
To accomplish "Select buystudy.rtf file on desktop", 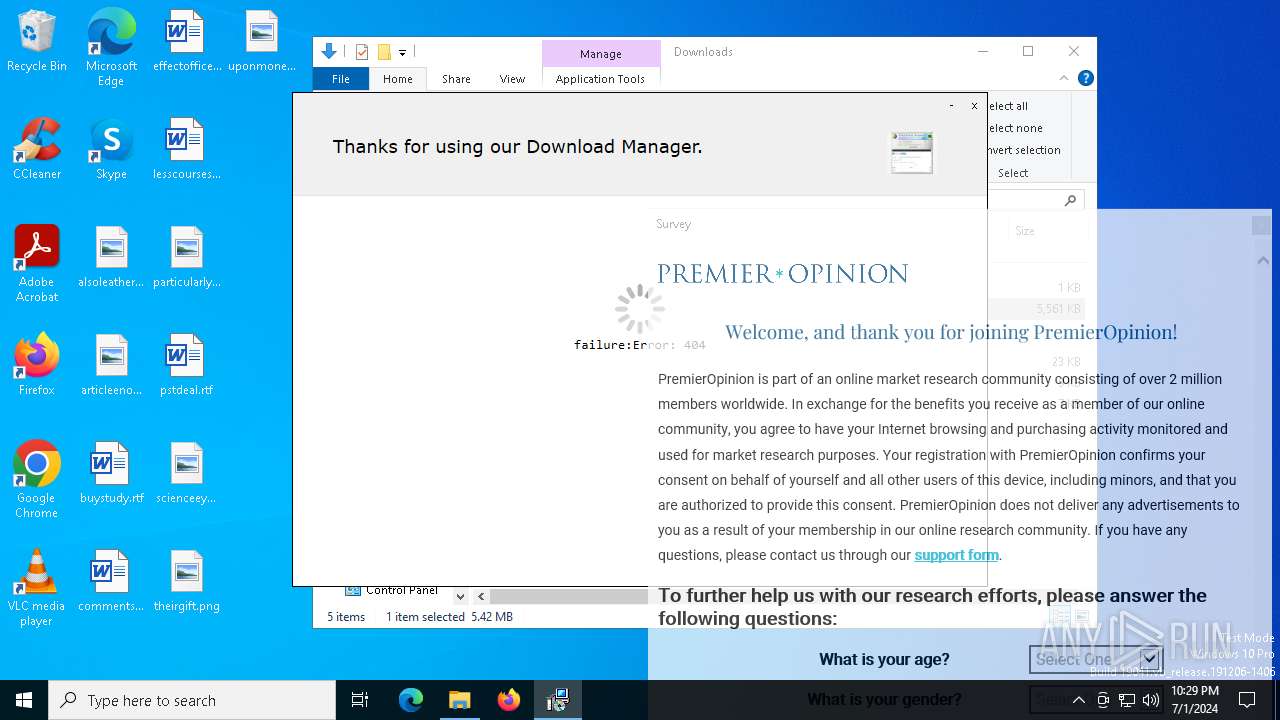I will tap(111, 473).
